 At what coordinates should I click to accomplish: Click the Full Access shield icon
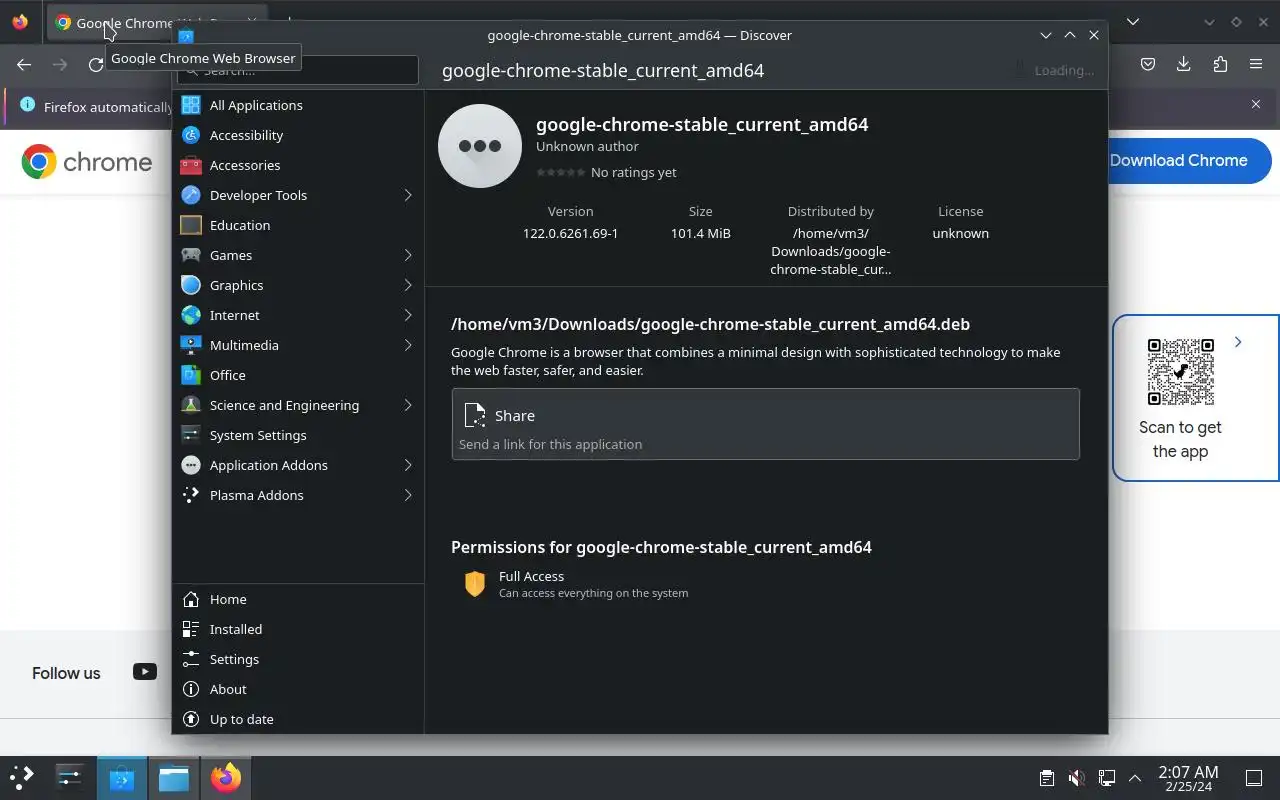tap(475, 583)
